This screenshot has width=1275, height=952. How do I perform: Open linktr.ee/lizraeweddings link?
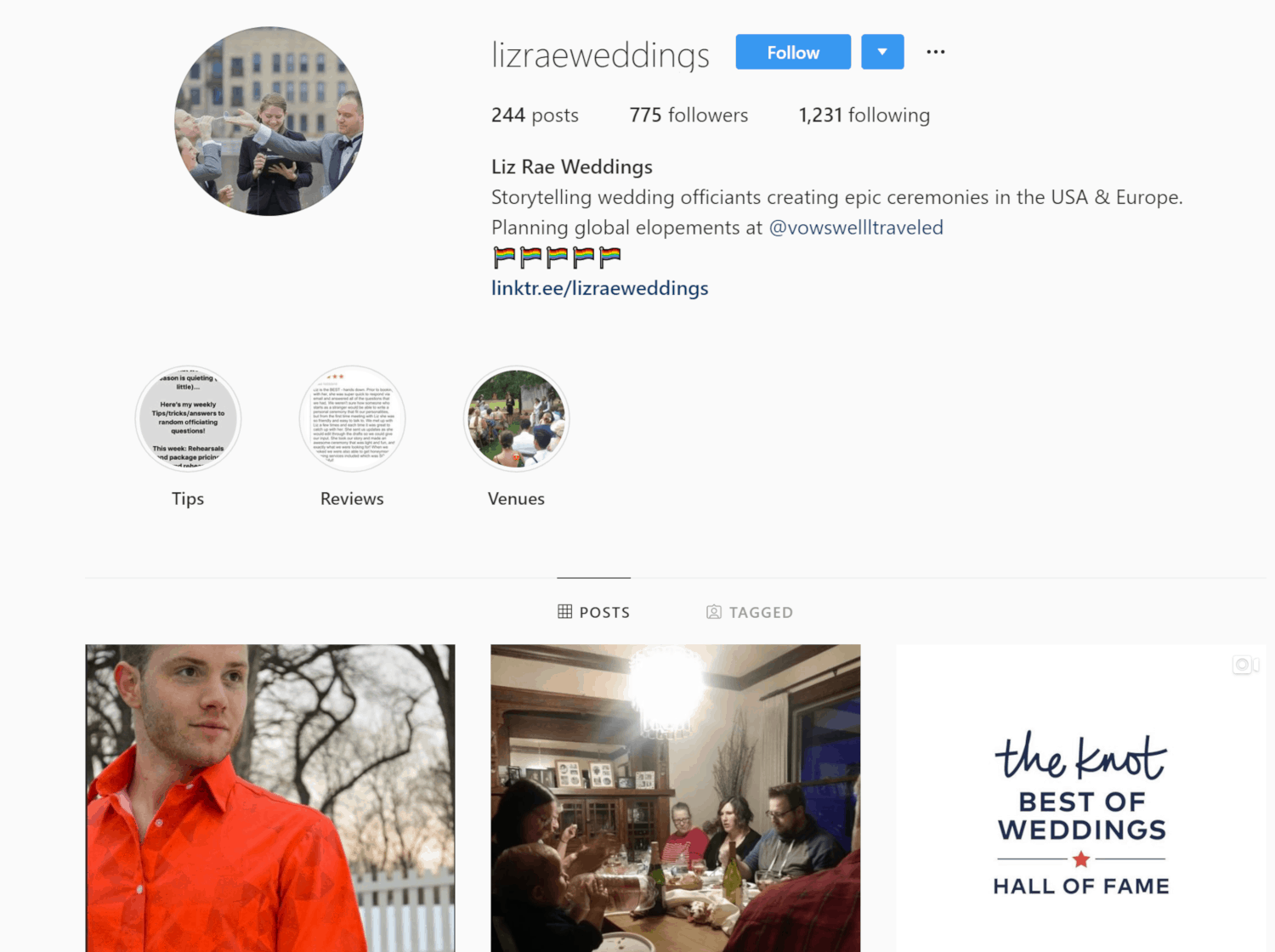[x=600, y=288]
